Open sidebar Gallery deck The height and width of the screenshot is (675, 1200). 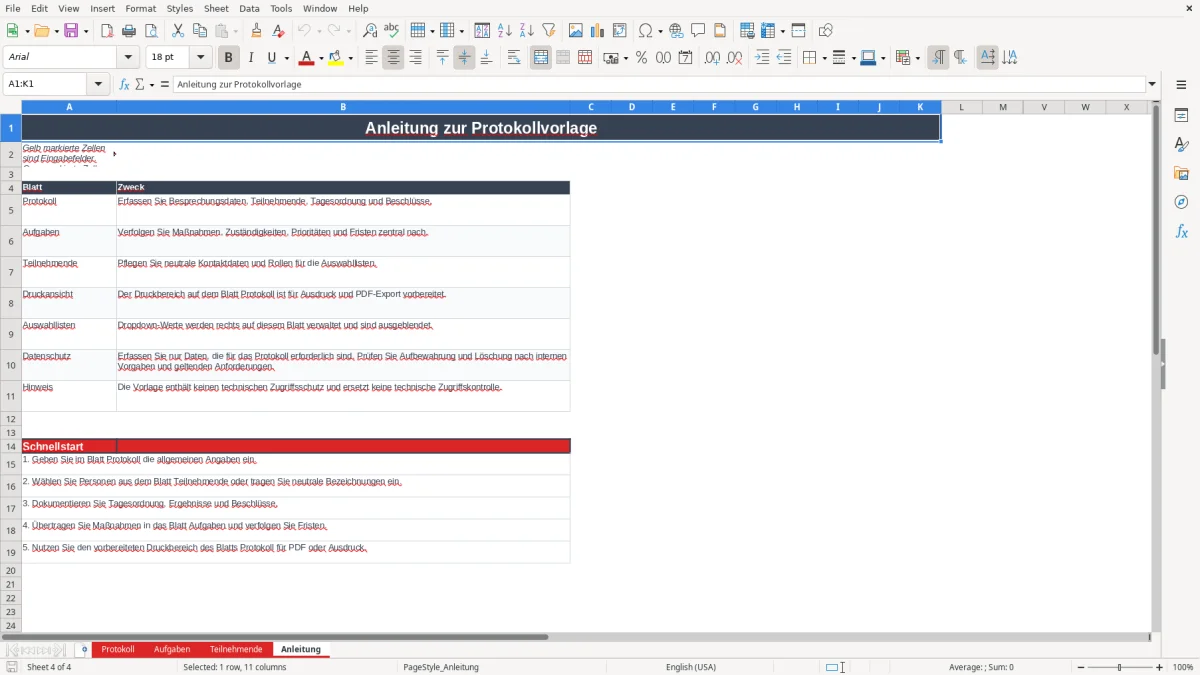1181,174
